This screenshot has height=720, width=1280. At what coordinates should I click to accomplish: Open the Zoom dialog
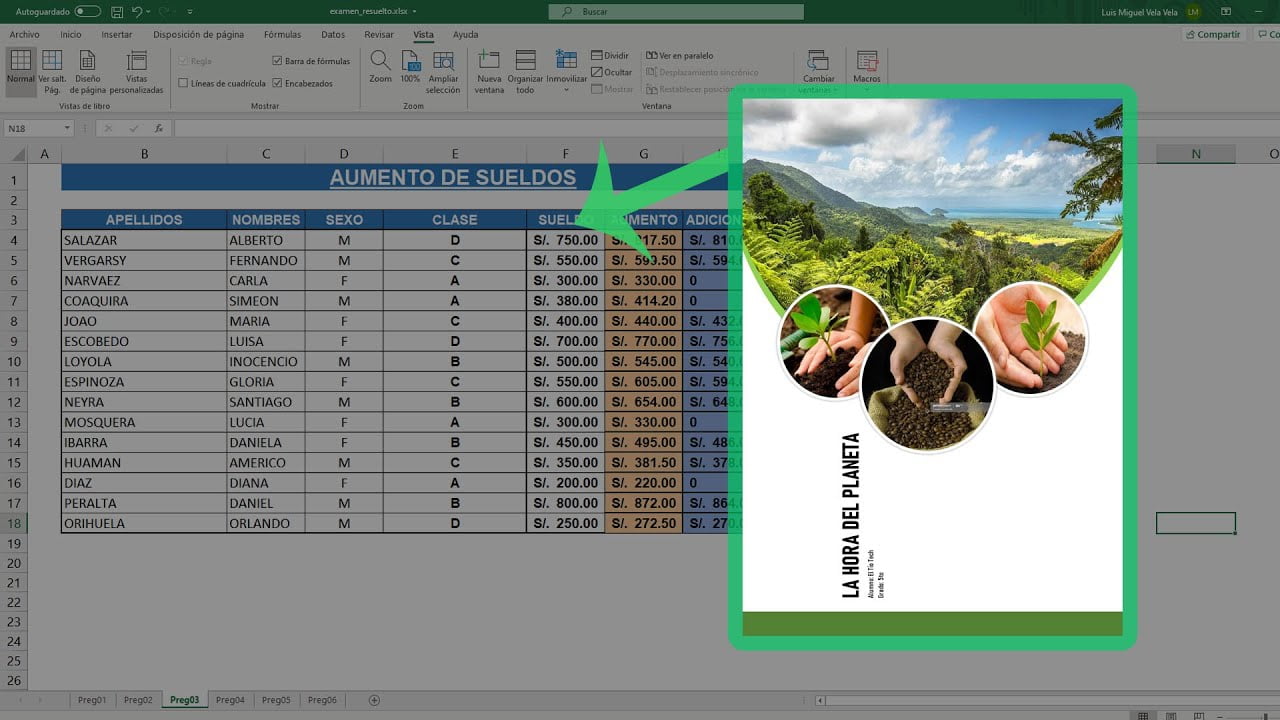380,67
